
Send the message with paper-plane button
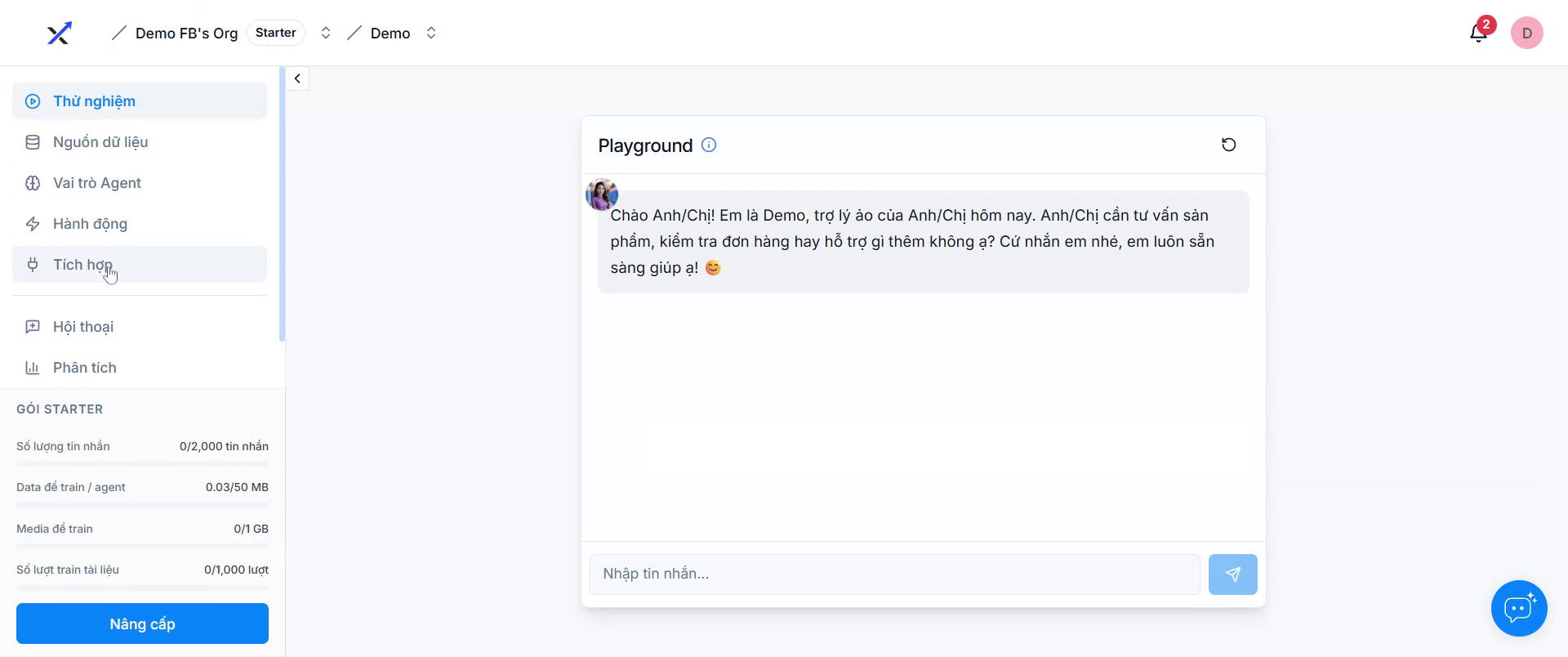[1232, 574]
